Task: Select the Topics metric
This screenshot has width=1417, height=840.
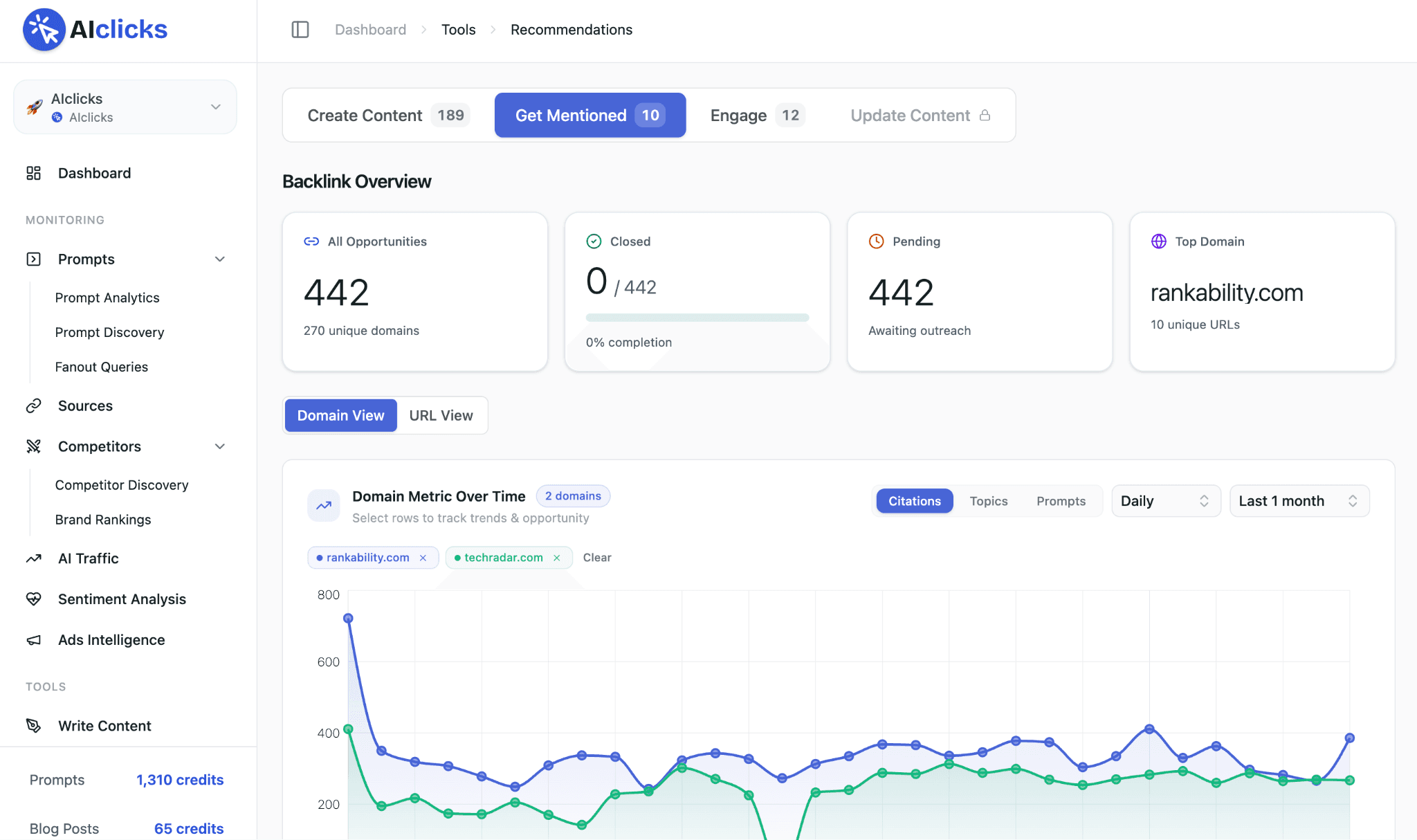Action: click(x=989, y=501)
